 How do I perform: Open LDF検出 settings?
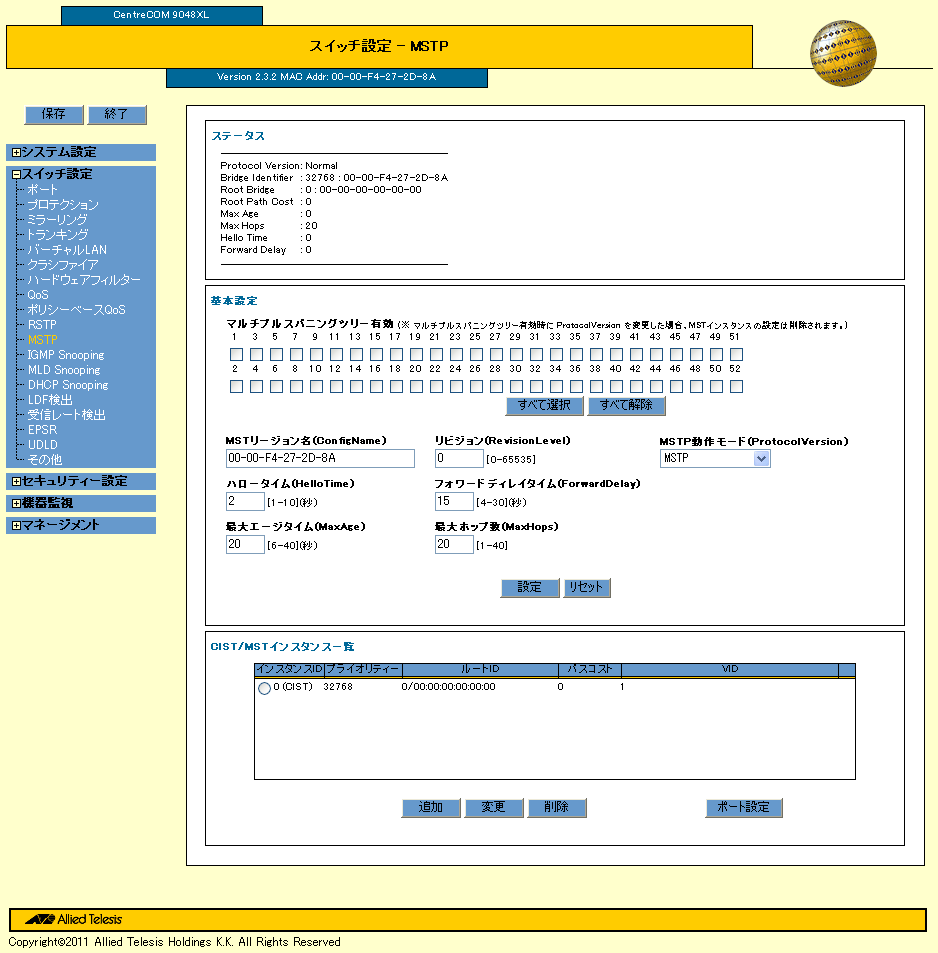(x=50, y=400)
